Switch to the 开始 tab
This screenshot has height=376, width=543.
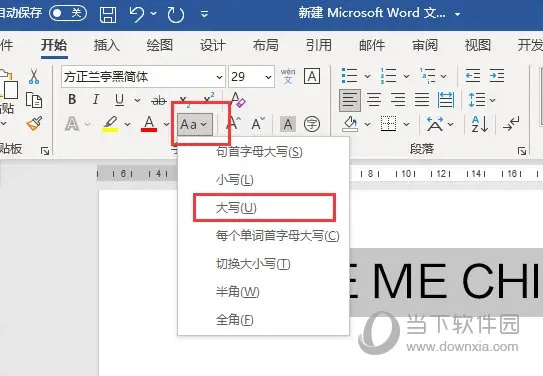click(x=54, y=45)
